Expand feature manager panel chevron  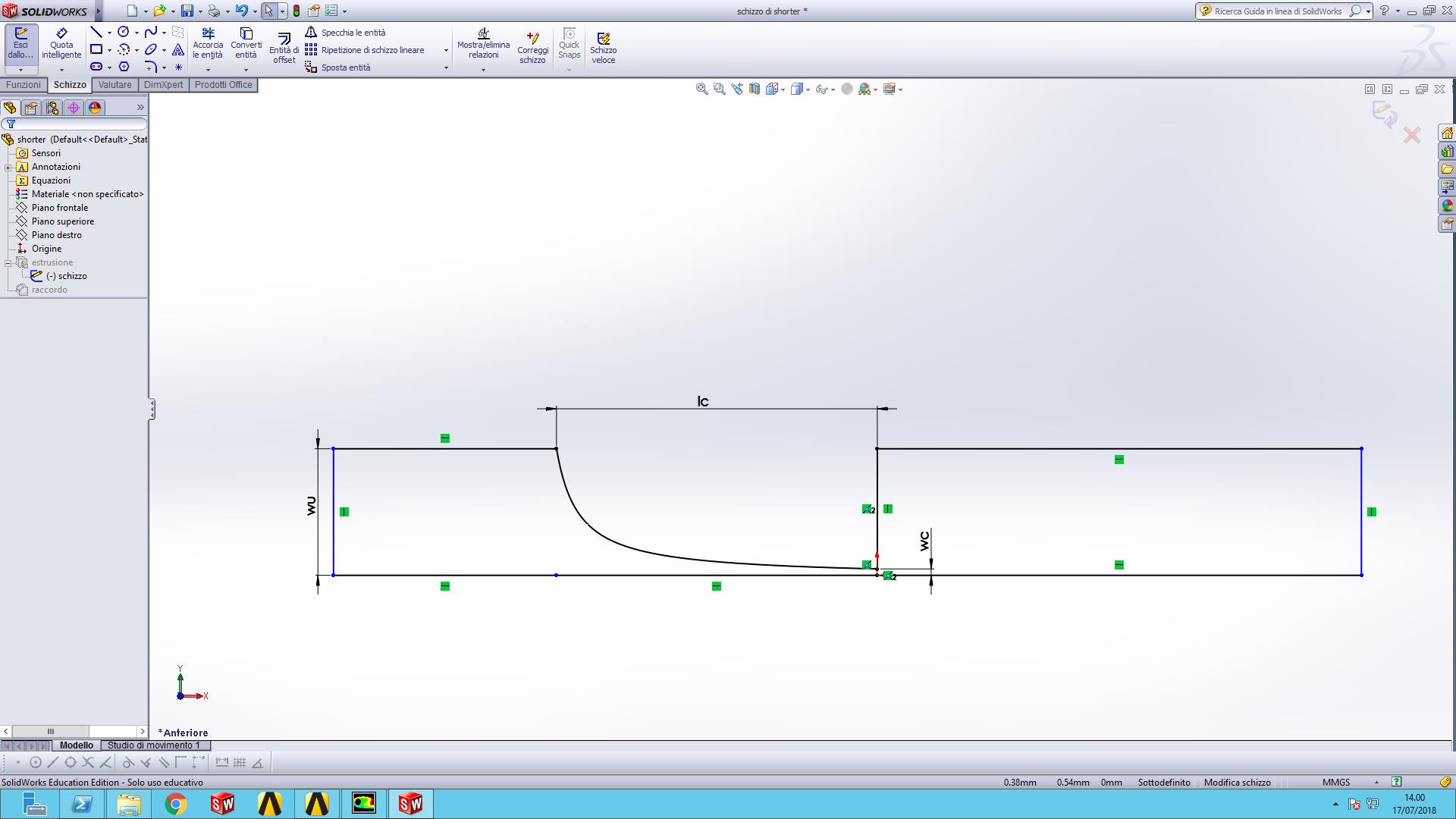click(140, 108)
